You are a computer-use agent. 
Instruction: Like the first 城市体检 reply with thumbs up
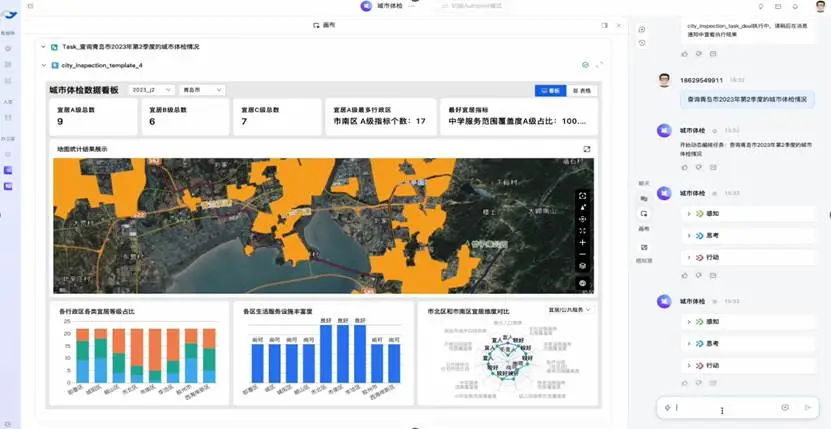point(685,167)
